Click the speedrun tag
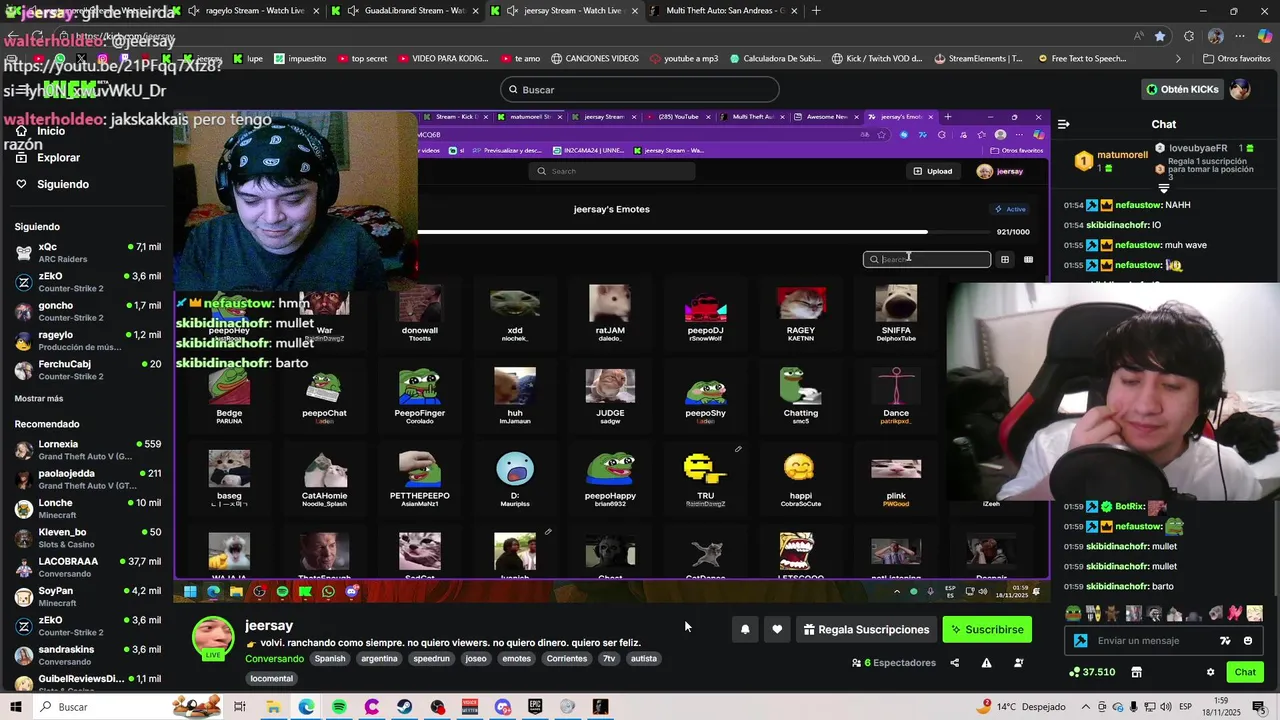This screenshot has width=1280, height=720. click(432, 659)
